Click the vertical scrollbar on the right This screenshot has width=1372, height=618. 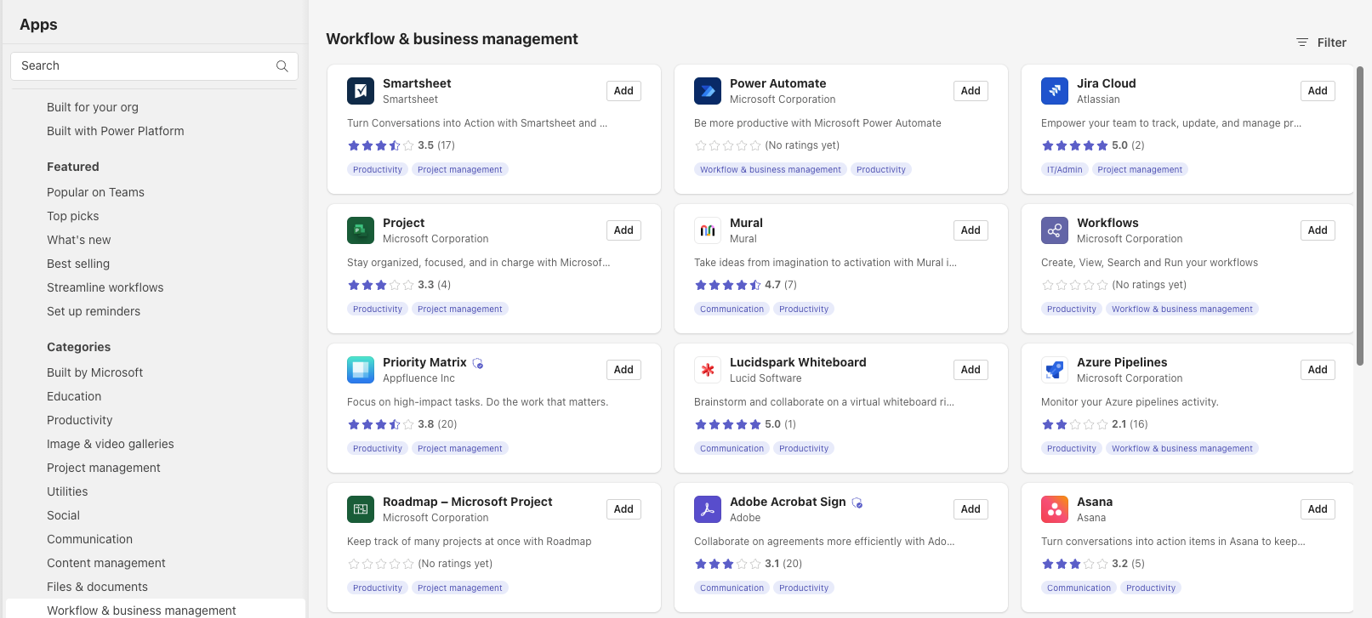click(x=1360, y=200)
